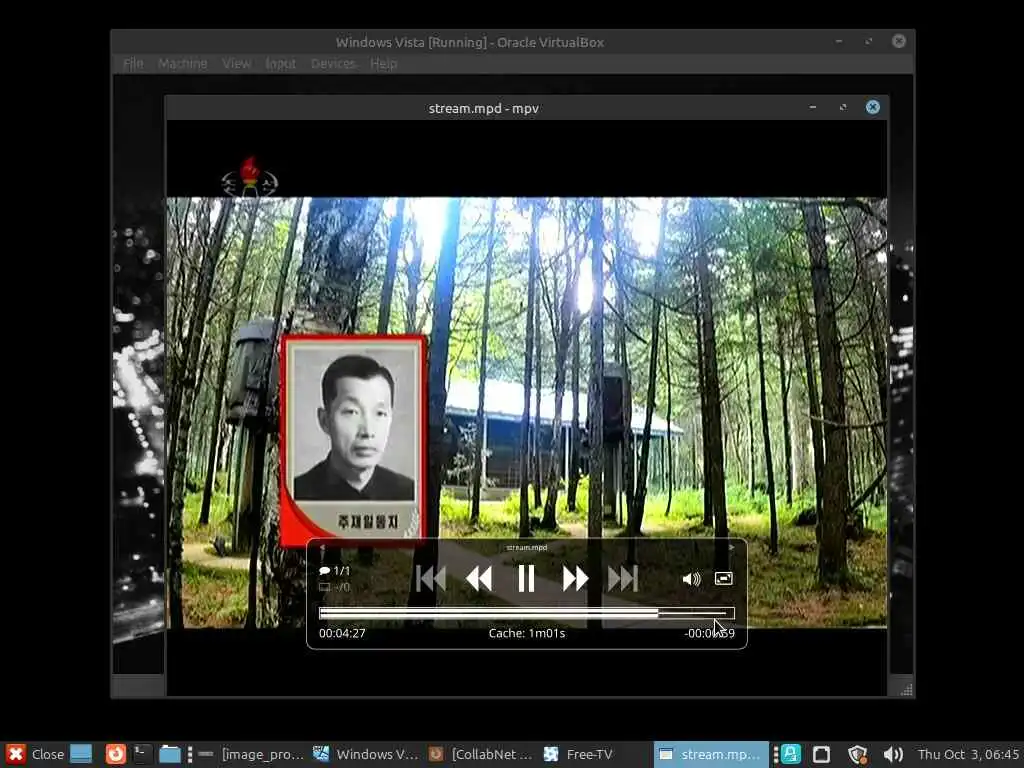This screenshot has width=1024, height=768.
Task: Open VirtualBox Help menu
Action: [383, 63]
